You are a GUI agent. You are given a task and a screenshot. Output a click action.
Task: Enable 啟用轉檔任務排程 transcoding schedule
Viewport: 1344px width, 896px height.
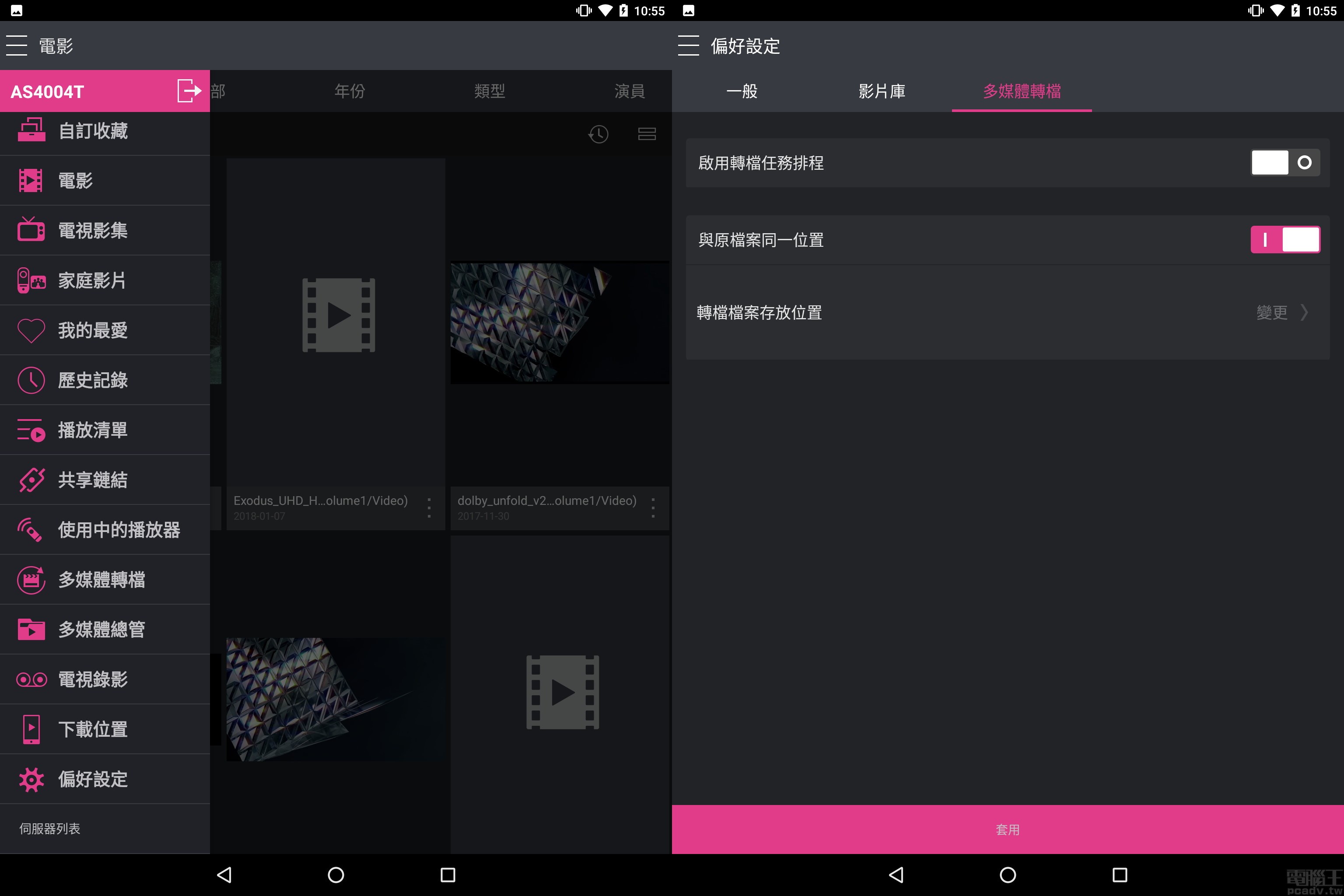click(x=1285, y=162)
